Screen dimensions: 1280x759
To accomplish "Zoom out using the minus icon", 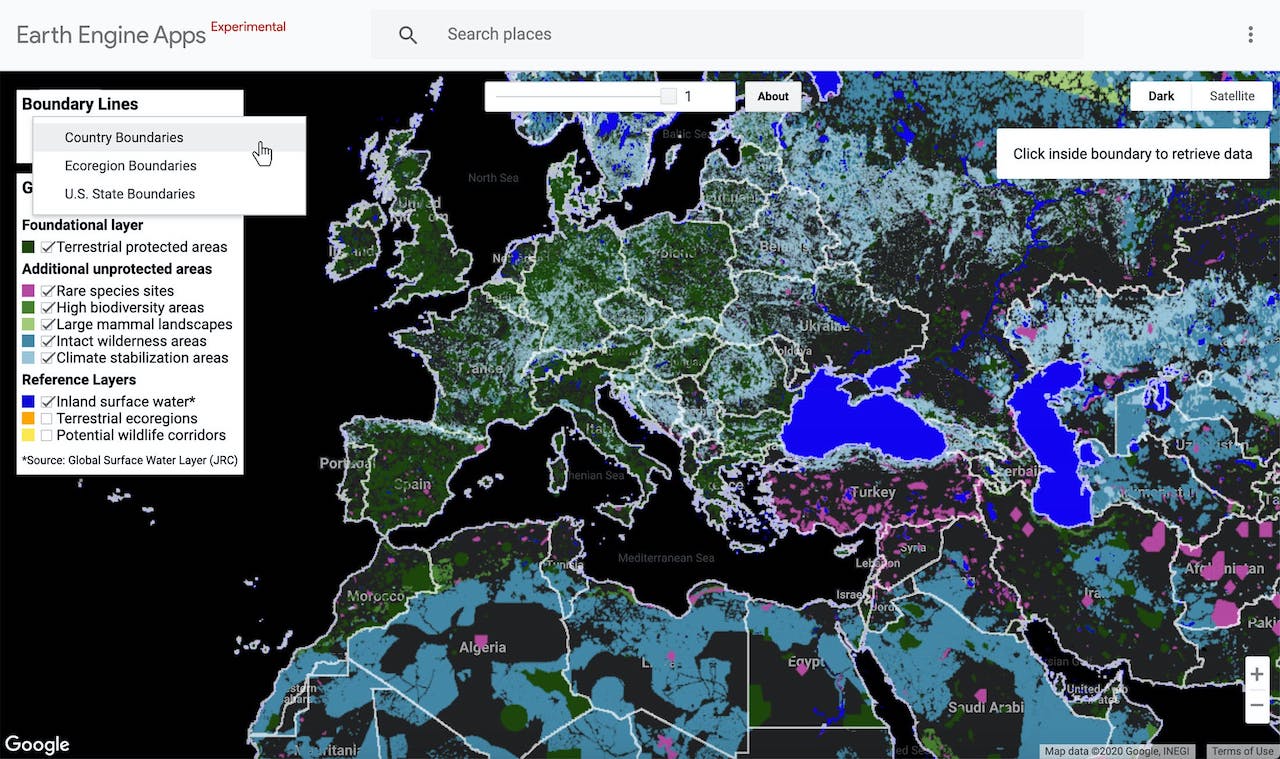I will coord(1257,707).
